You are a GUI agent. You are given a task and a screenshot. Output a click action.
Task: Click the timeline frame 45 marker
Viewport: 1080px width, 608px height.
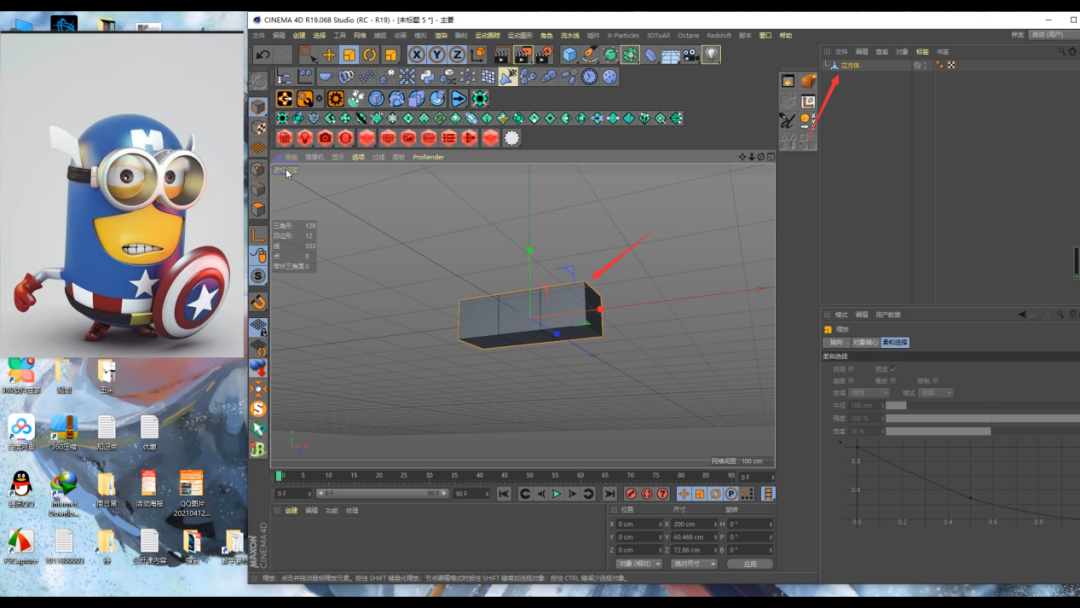click(x=504, y=475)
